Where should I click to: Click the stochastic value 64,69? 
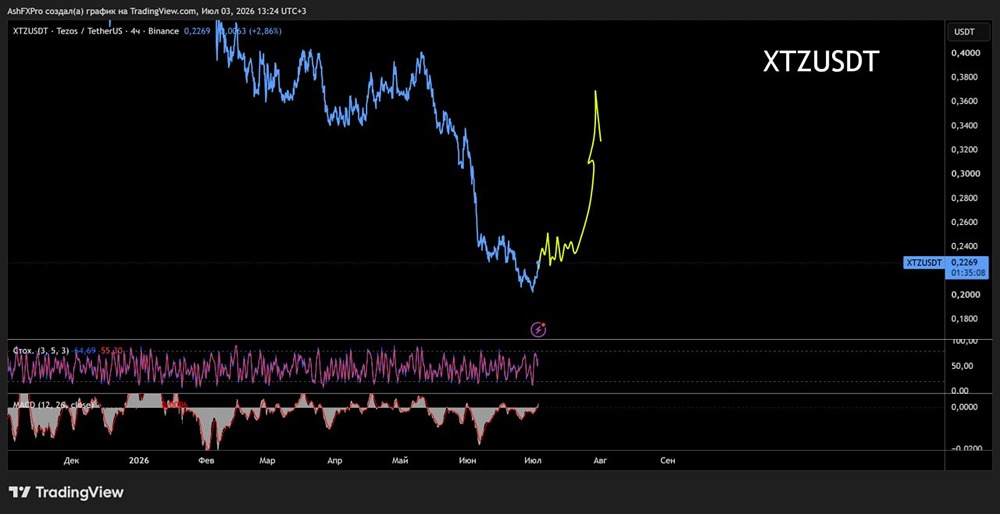coord(85,351)
